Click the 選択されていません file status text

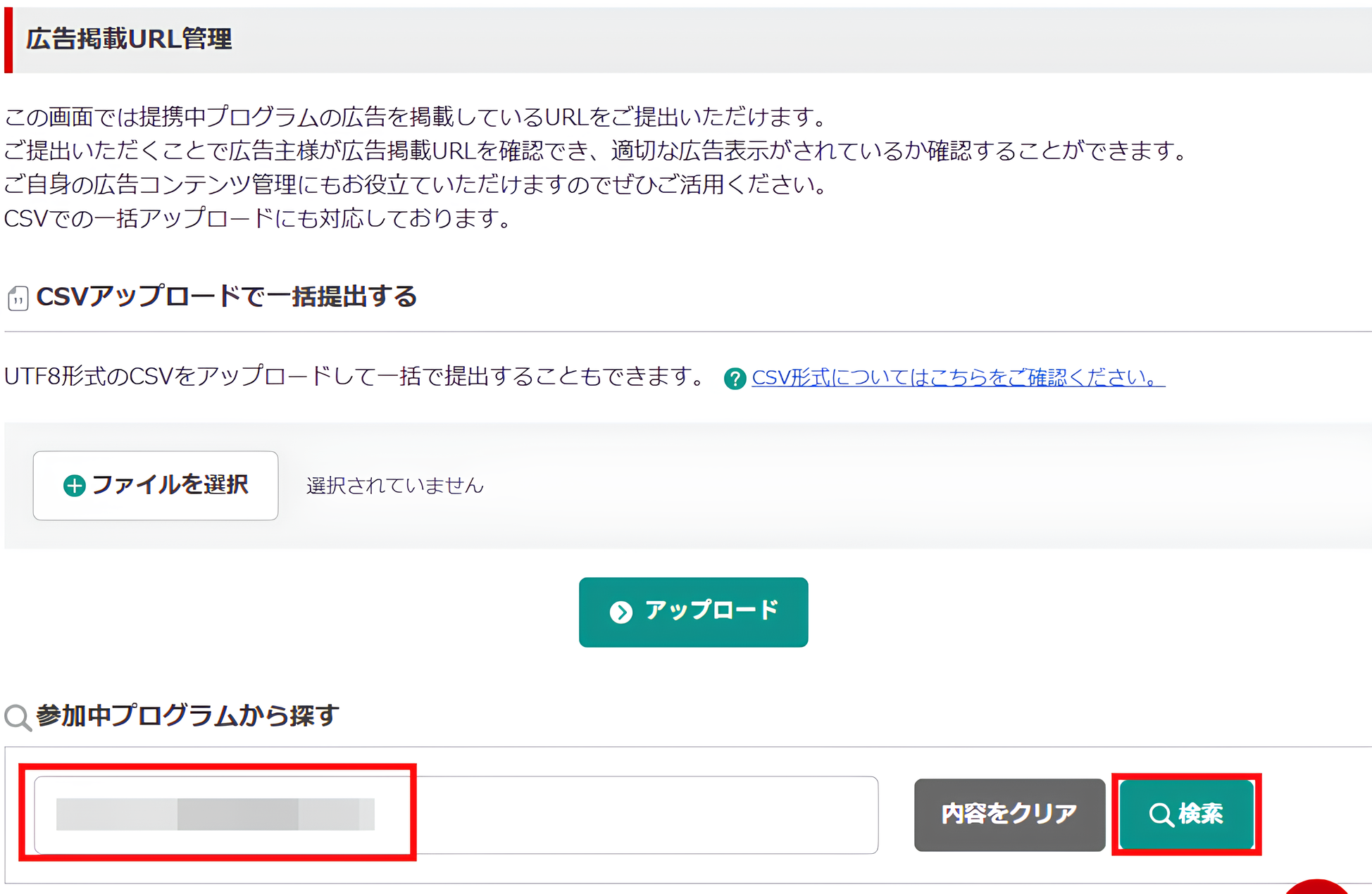click(395, 486)
